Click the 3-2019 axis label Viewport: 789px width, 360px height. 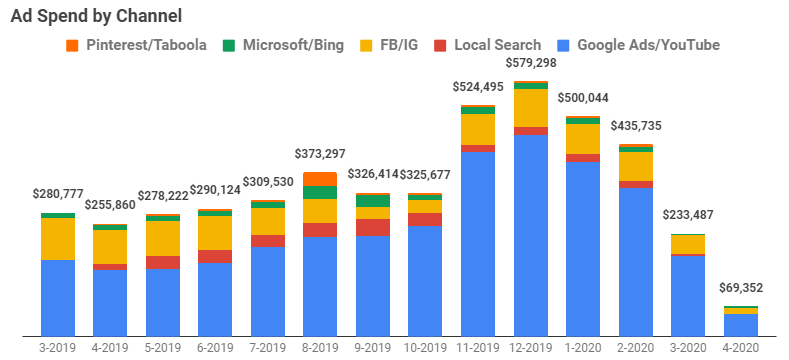(58, 348)
